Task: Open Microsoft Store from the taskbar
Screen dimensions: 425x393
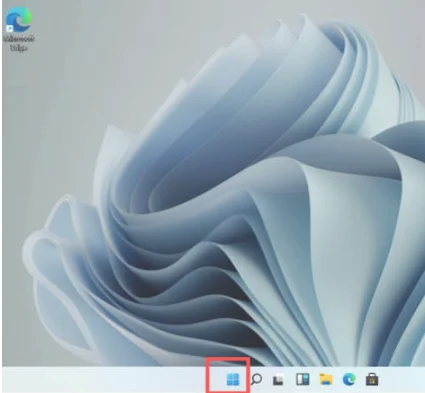Action: 372,380
